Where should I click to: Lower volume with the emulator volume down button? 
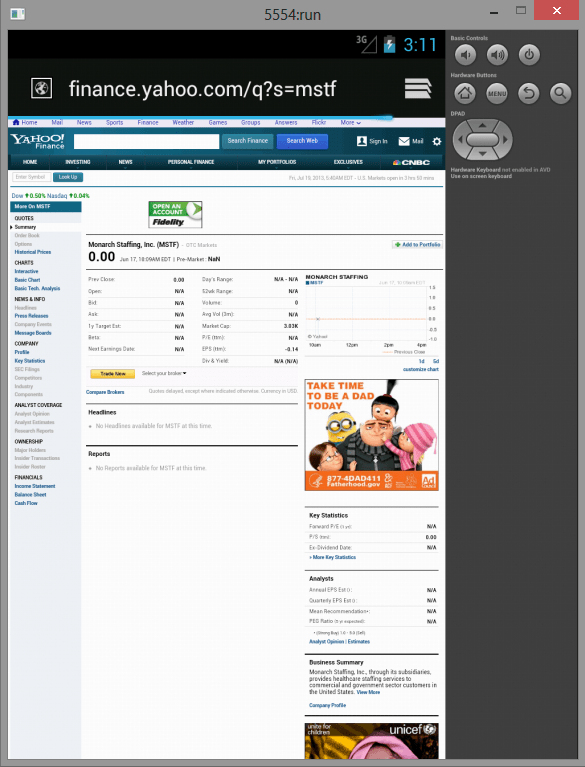(465, 55)
